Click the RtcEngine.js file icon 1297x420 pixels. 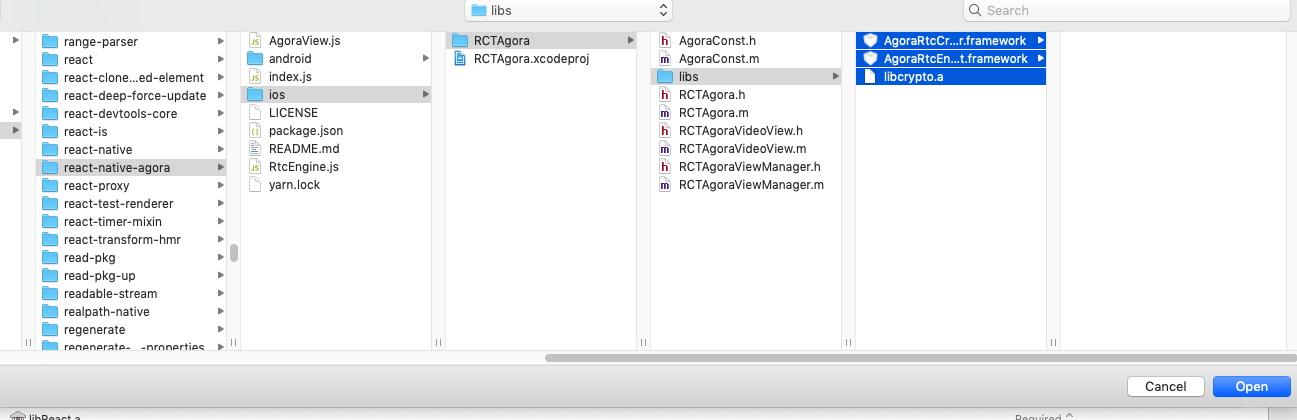click(255, 167)
